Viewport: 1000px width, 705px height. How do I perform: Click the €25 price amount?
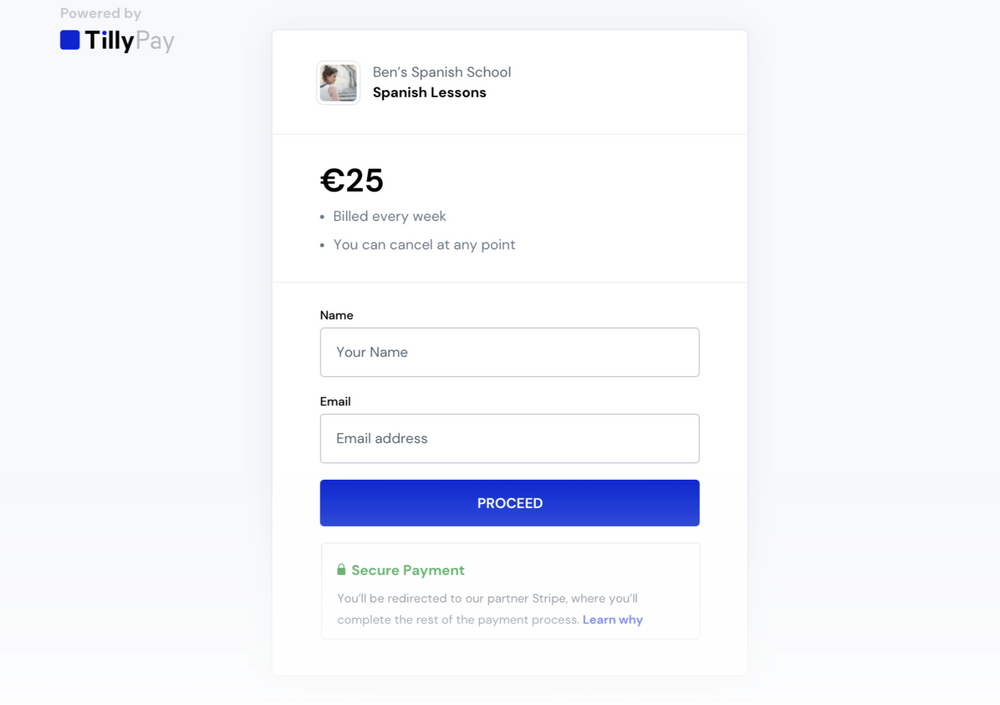tap(351, 180)
